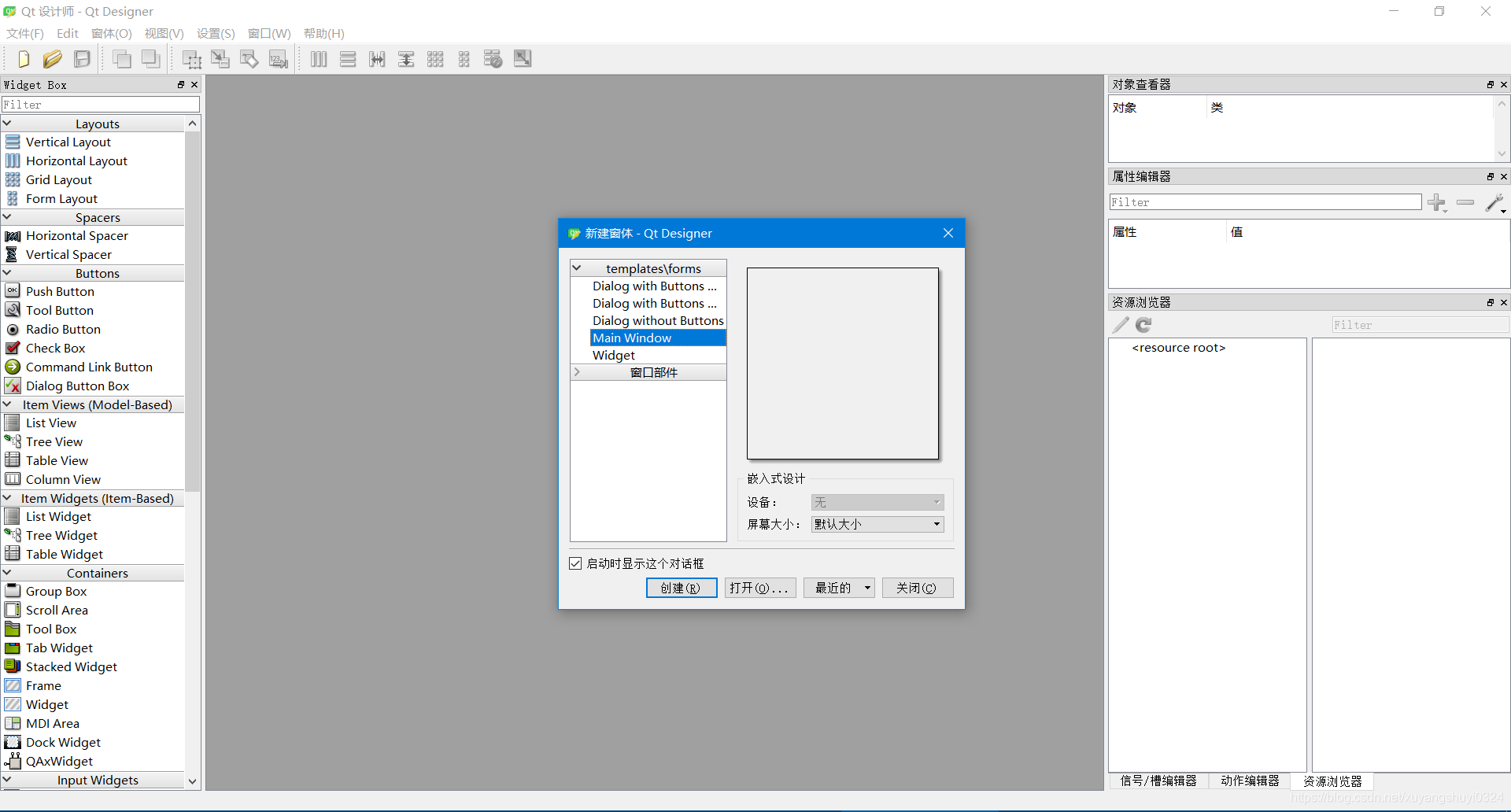This screenshot has height=812, width=1511.
Task: Click the Send to Back toolbar icon
Action: tap(122, 59)
